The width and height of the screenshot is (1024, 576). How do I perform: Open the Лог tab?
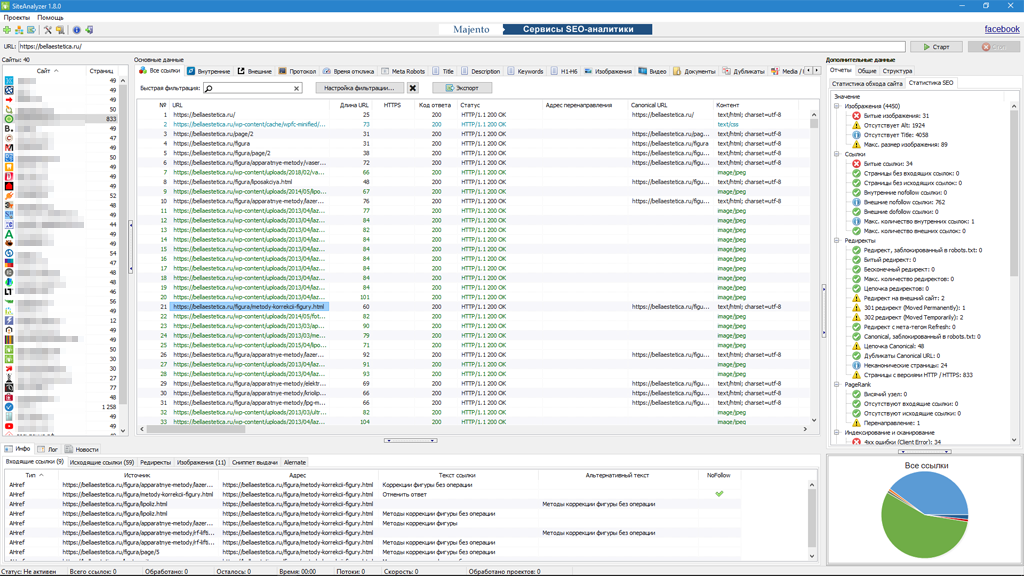48,449
